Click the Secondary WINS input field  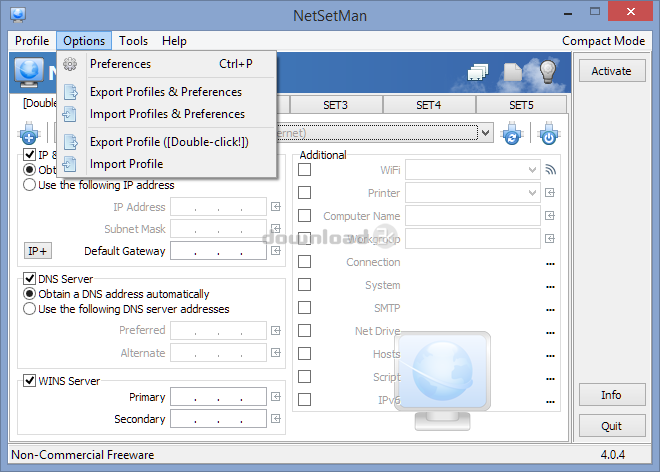tap(218, 419)
